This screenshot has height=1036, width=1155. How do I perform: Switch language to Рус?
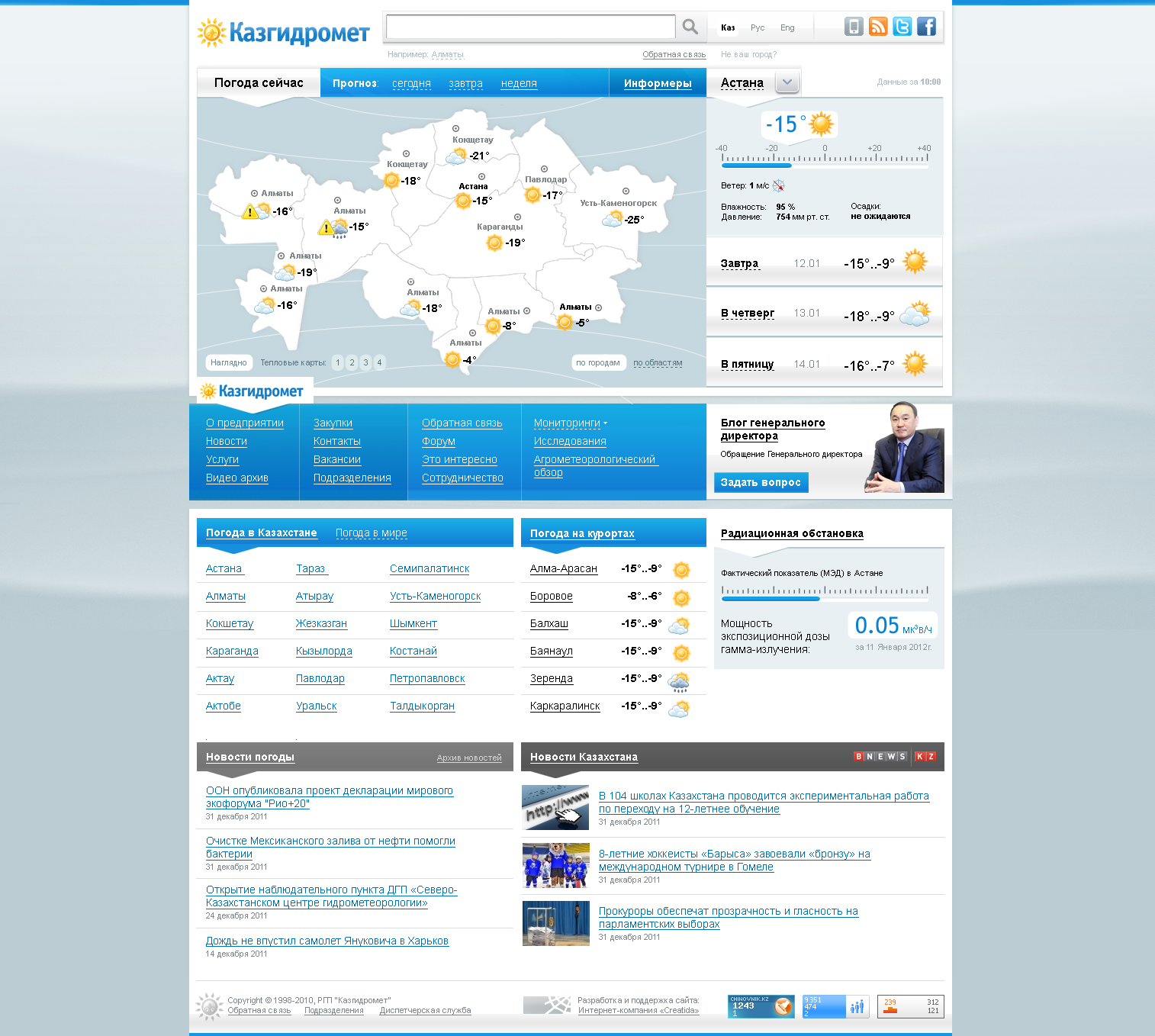[758, 27]
